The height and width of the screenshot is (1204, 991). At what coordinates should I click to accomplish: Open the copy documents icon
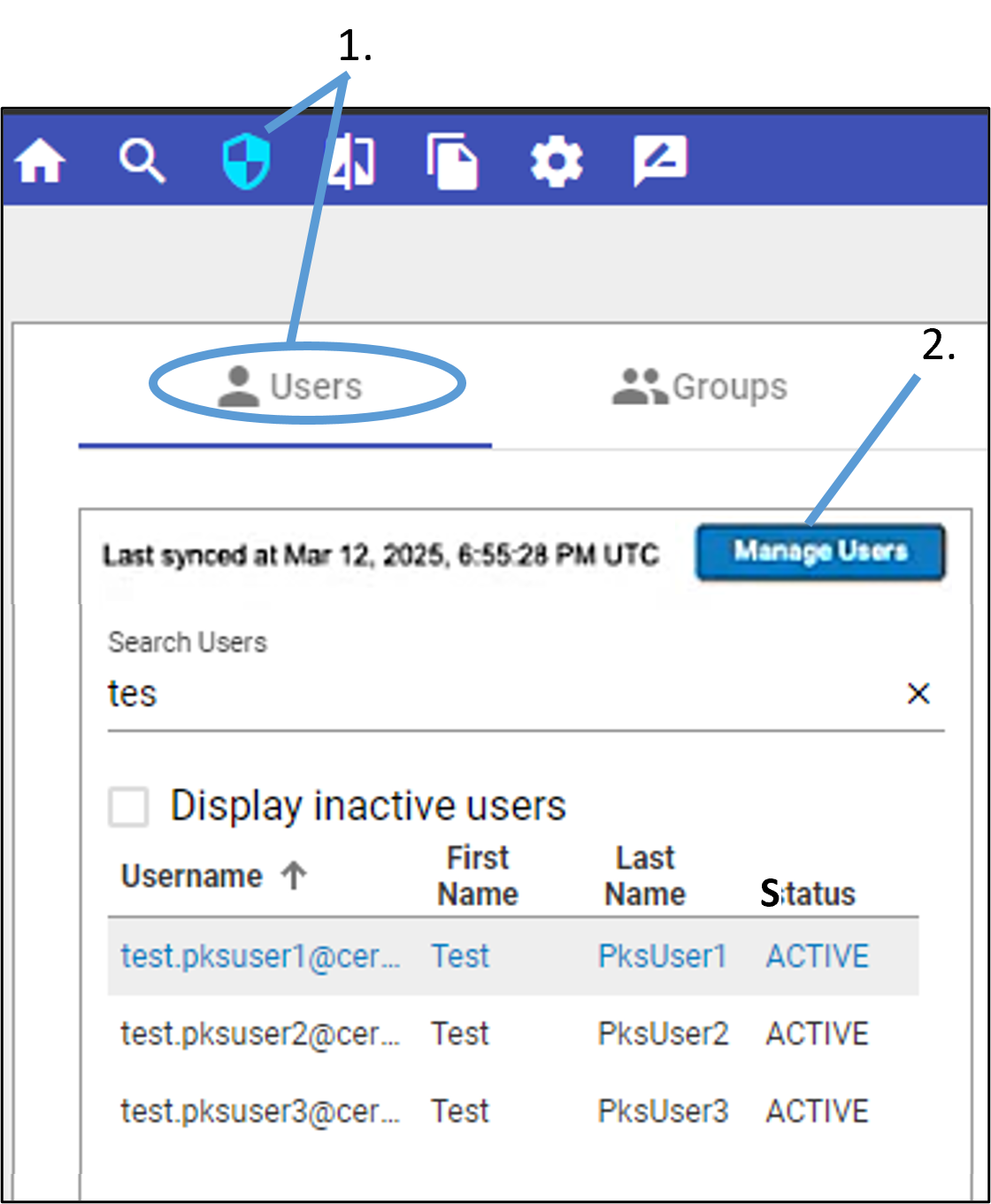(453, 161)
